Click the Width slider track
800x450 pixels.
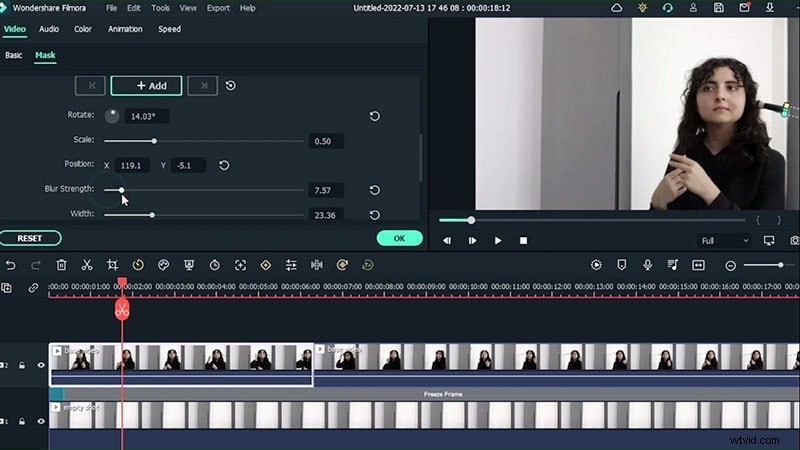pos(204,215)
